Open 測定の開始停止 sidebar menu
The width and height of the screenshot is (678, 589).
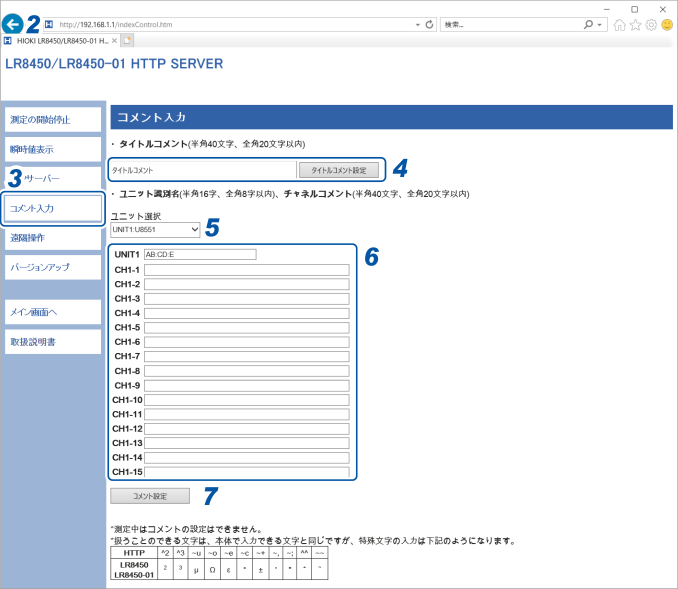coord(53,120)
